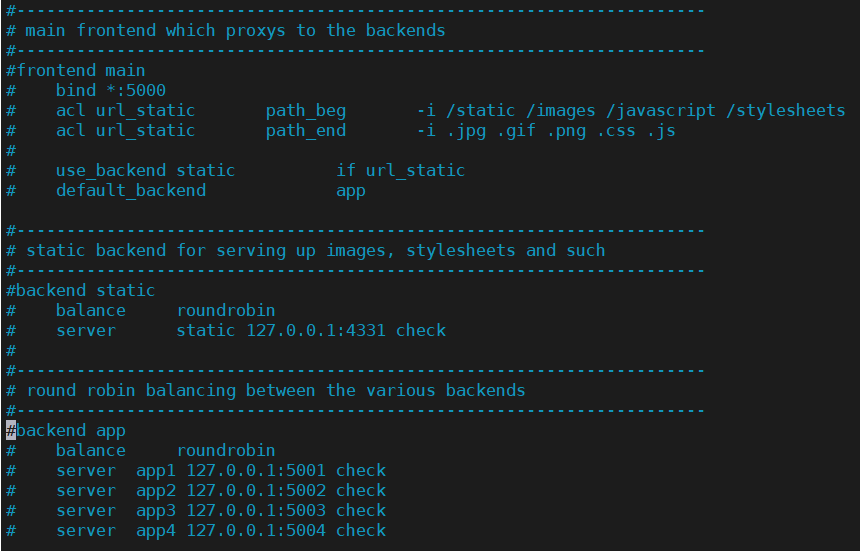Click the 'bind *:5000' text
This screenshot has height=551, width=860.
tap(111, 90)
